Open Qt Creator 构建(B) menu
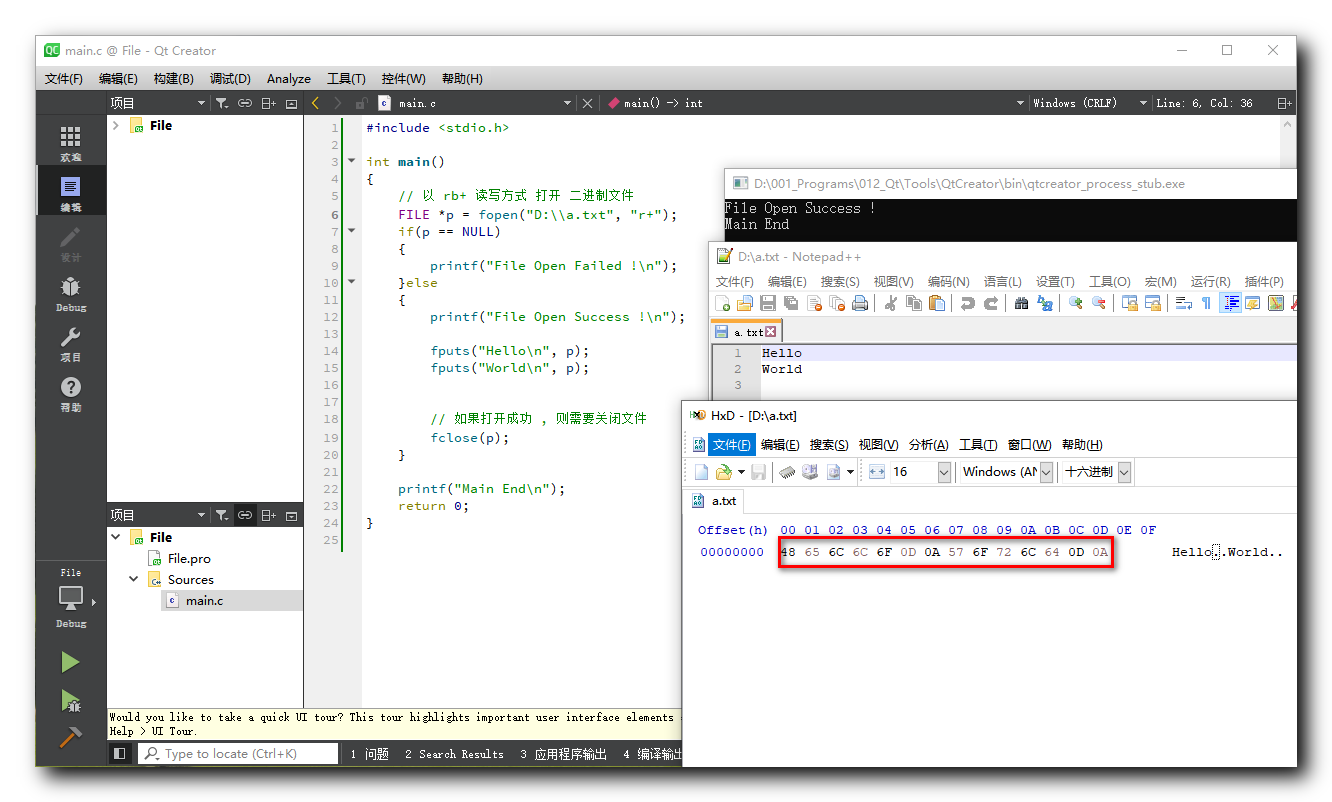 coord(173,79)
